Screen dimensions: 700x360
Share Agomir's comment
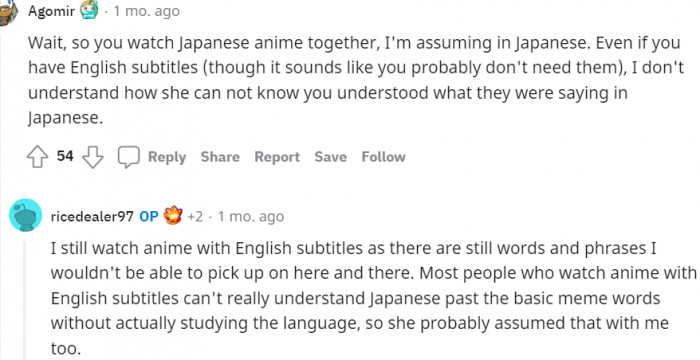220,157
